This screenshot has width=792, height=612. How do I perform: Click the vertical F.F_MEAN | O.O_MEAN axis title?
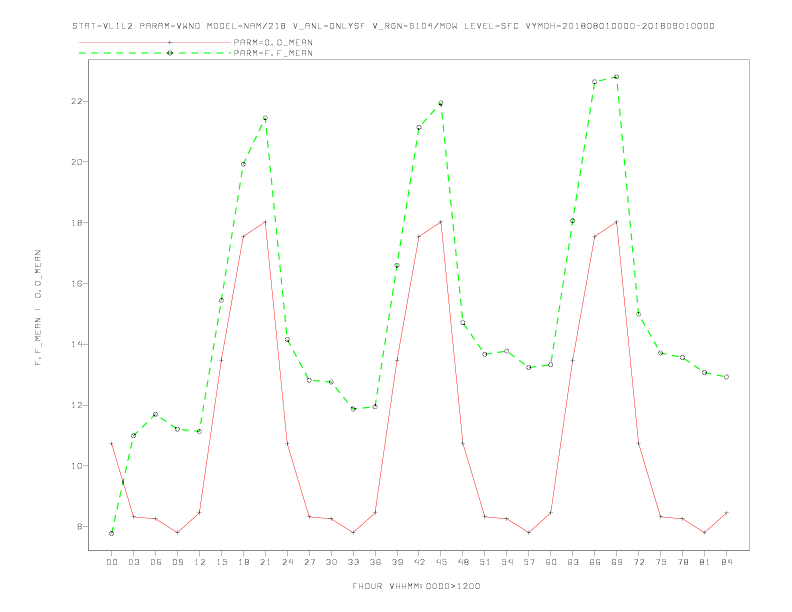[38, 308]
